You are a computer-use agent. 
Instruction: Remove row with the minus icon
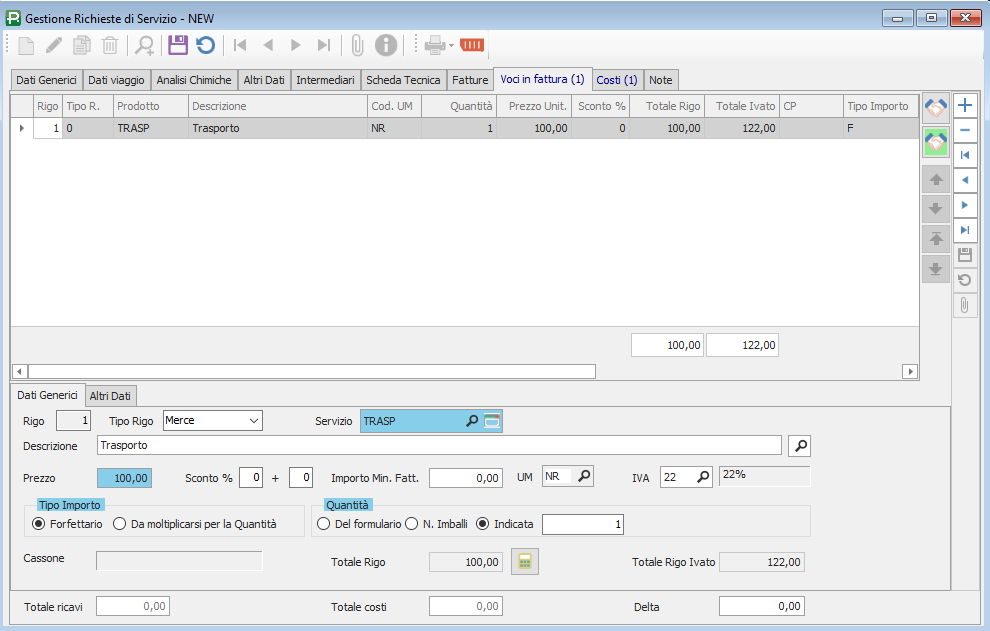click(965, 130)
